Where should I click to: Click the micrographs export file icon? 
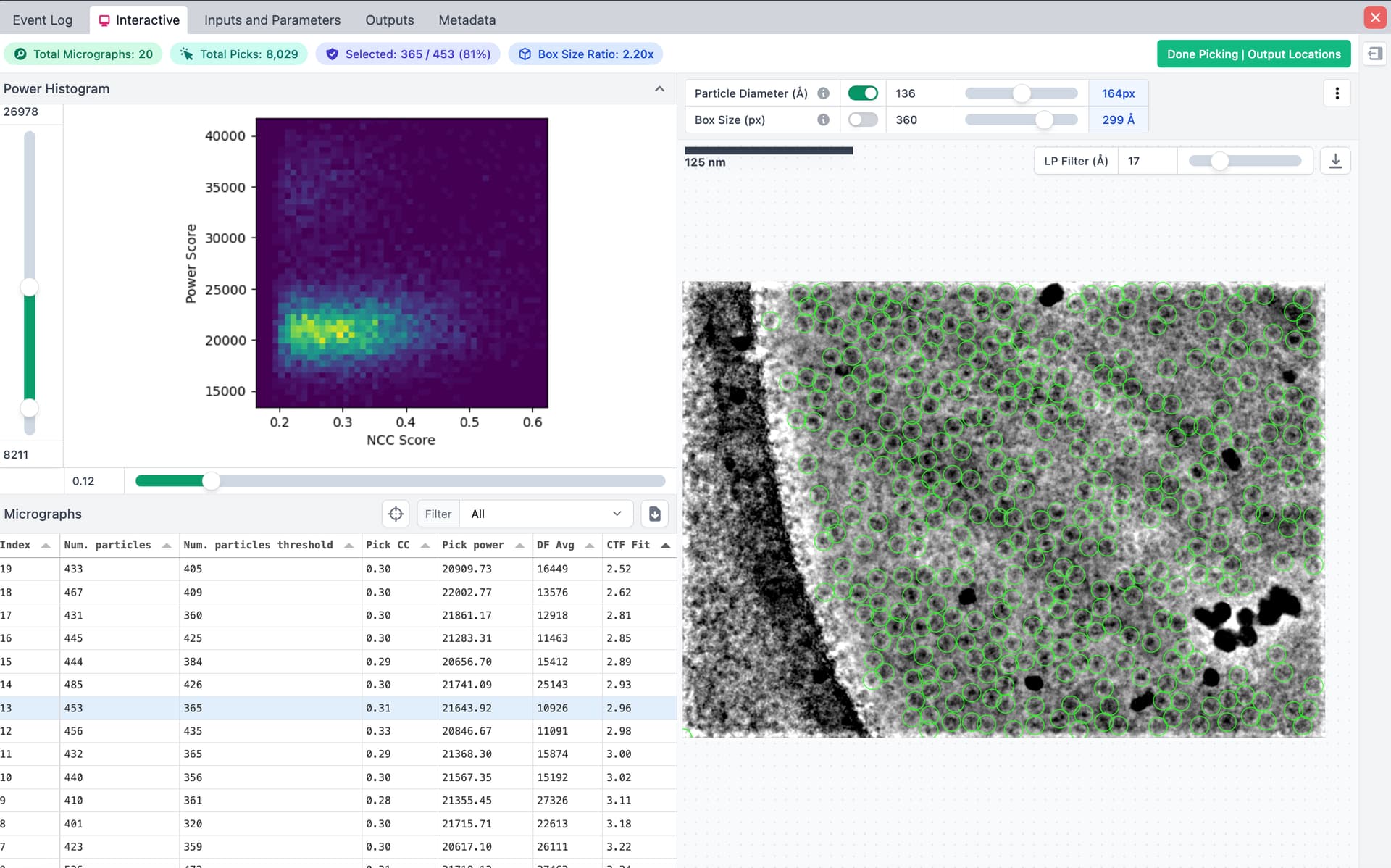(x=654, y=514)
